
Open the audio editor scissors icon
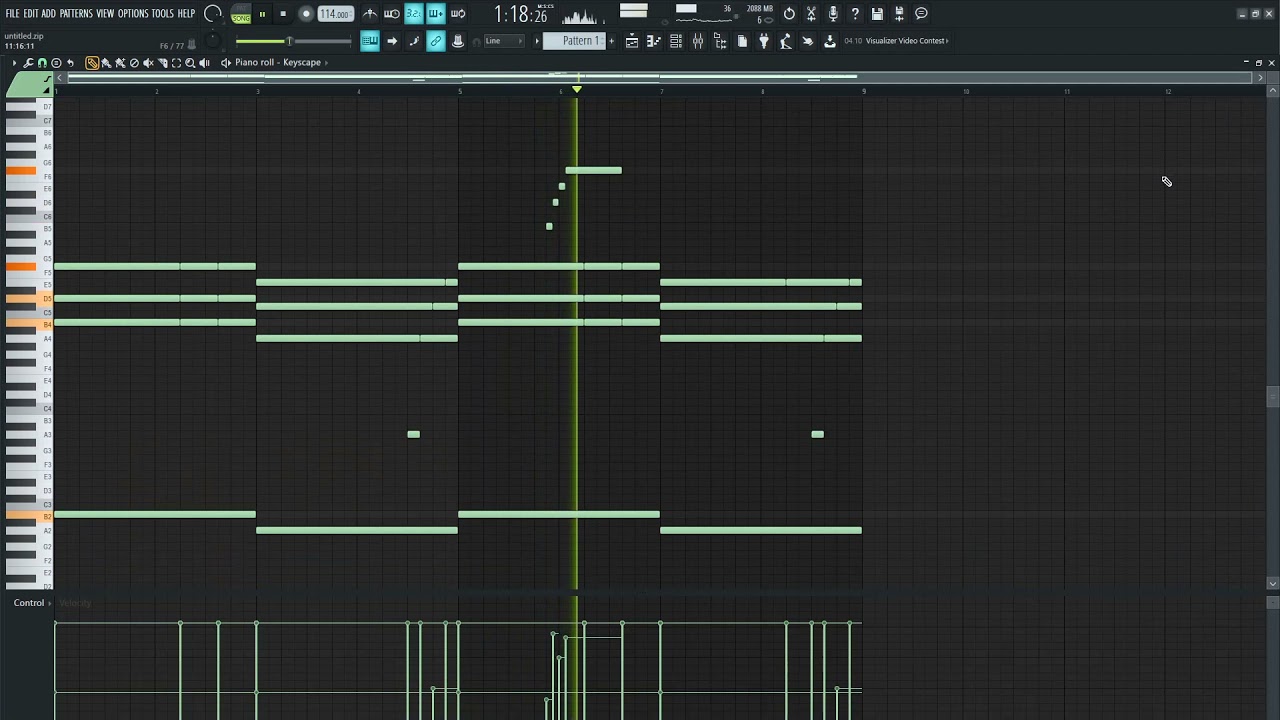[811, 14]
